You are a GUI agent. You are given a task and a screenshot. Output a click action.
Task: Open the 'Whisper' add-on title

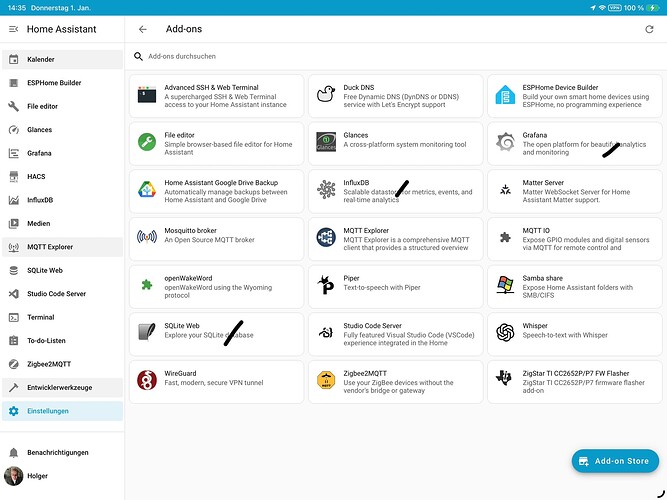click(535, 326)
